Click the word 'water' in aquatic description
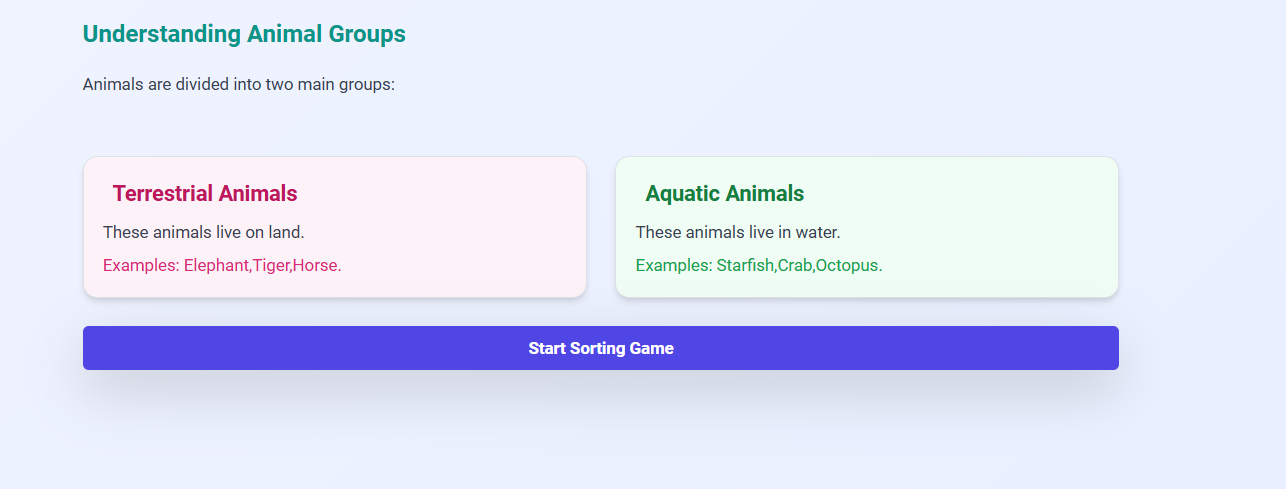This screenshot has width=1286, height=489. tap(817, 232)
